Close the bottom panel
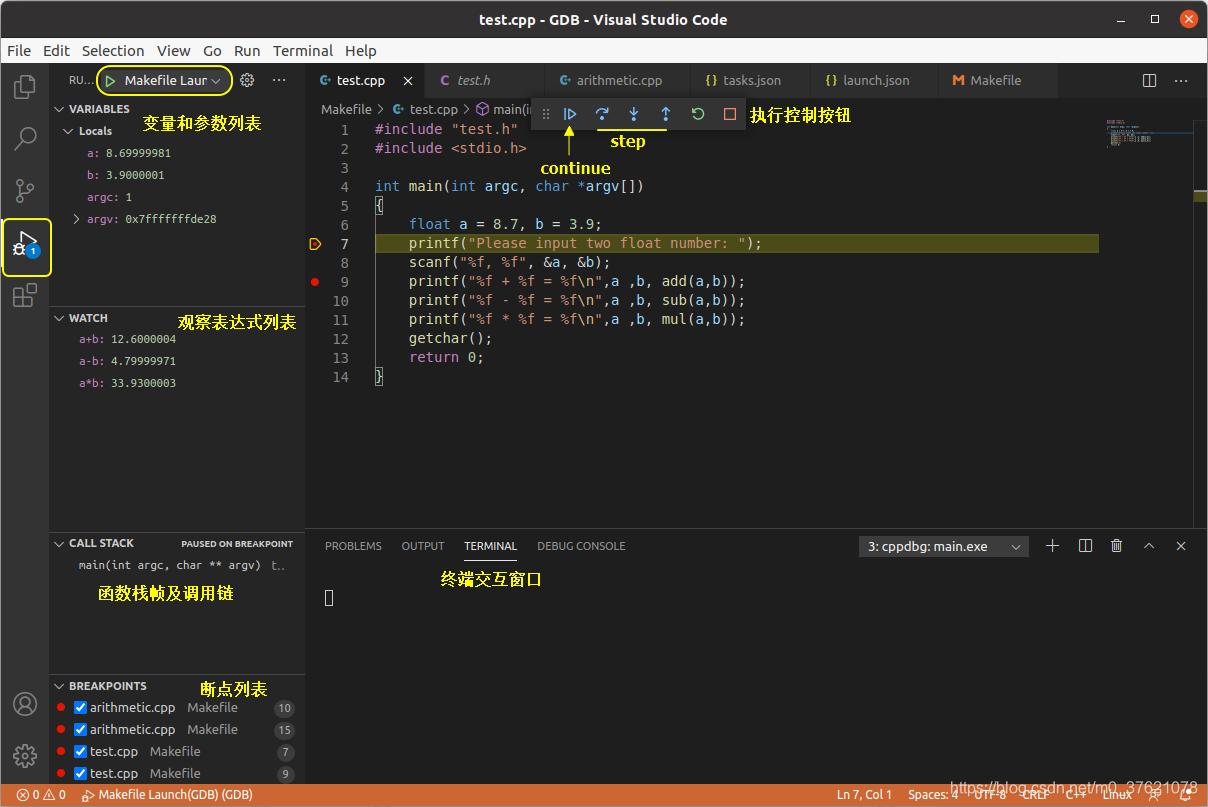 pos(1181,546)
